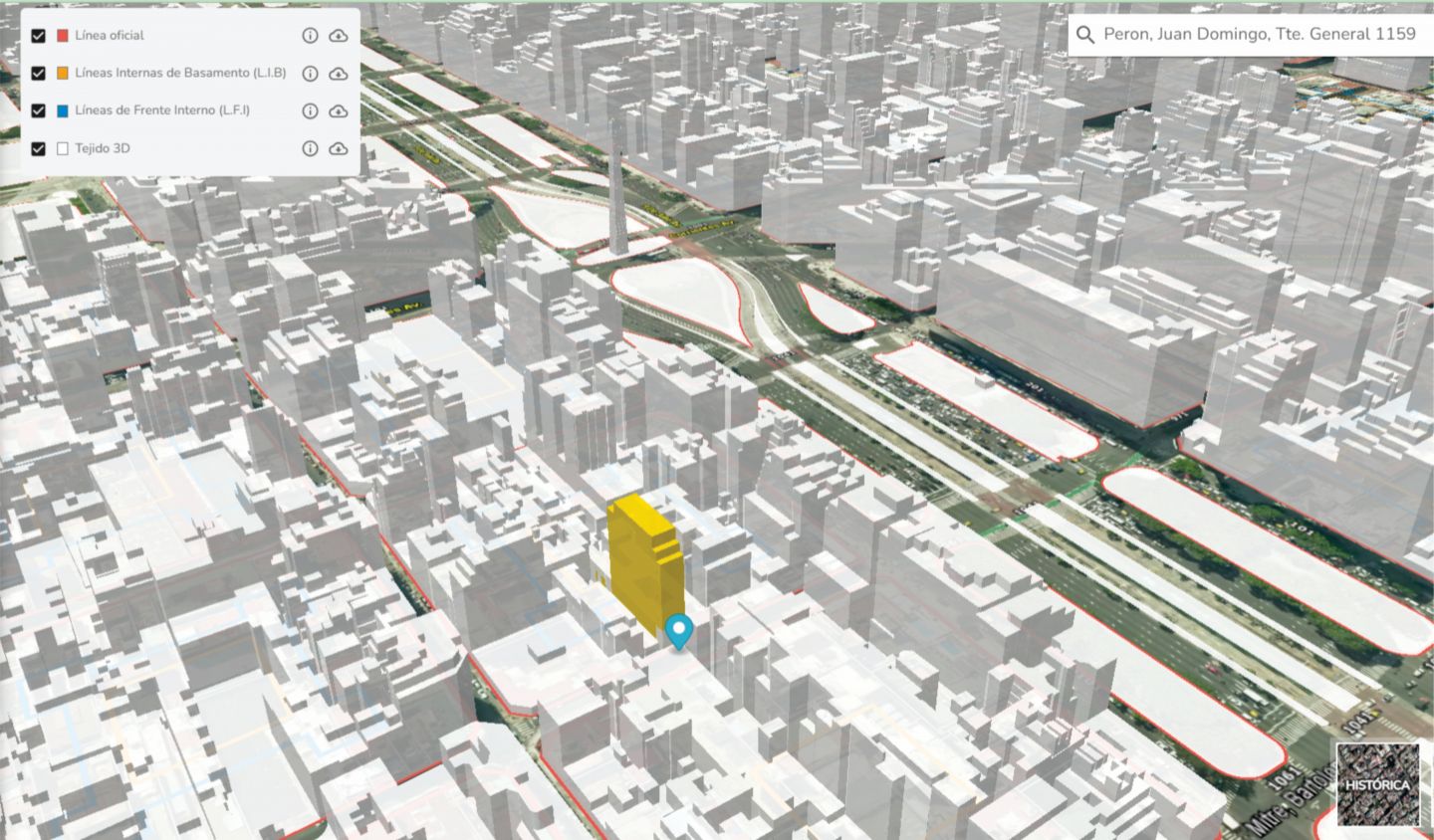Click the address search field
Image resolution: width=1434 pixels, height=840 pixels.
1259,35
